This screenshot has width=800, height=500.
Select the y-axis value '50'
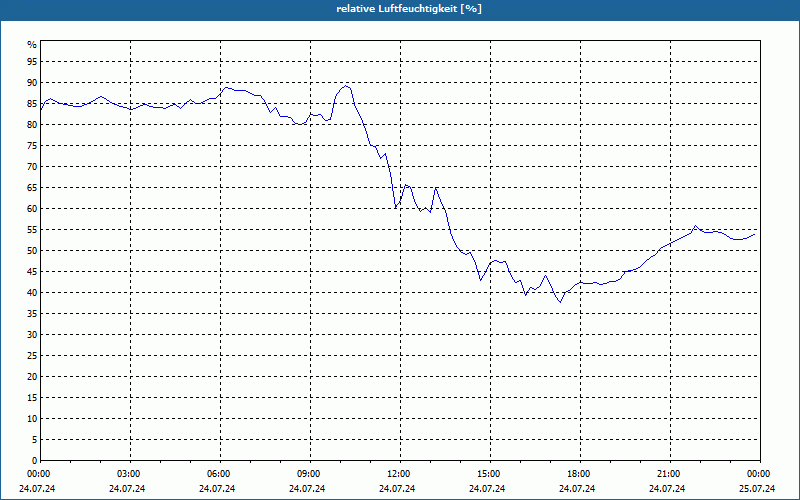click(32, 251)
